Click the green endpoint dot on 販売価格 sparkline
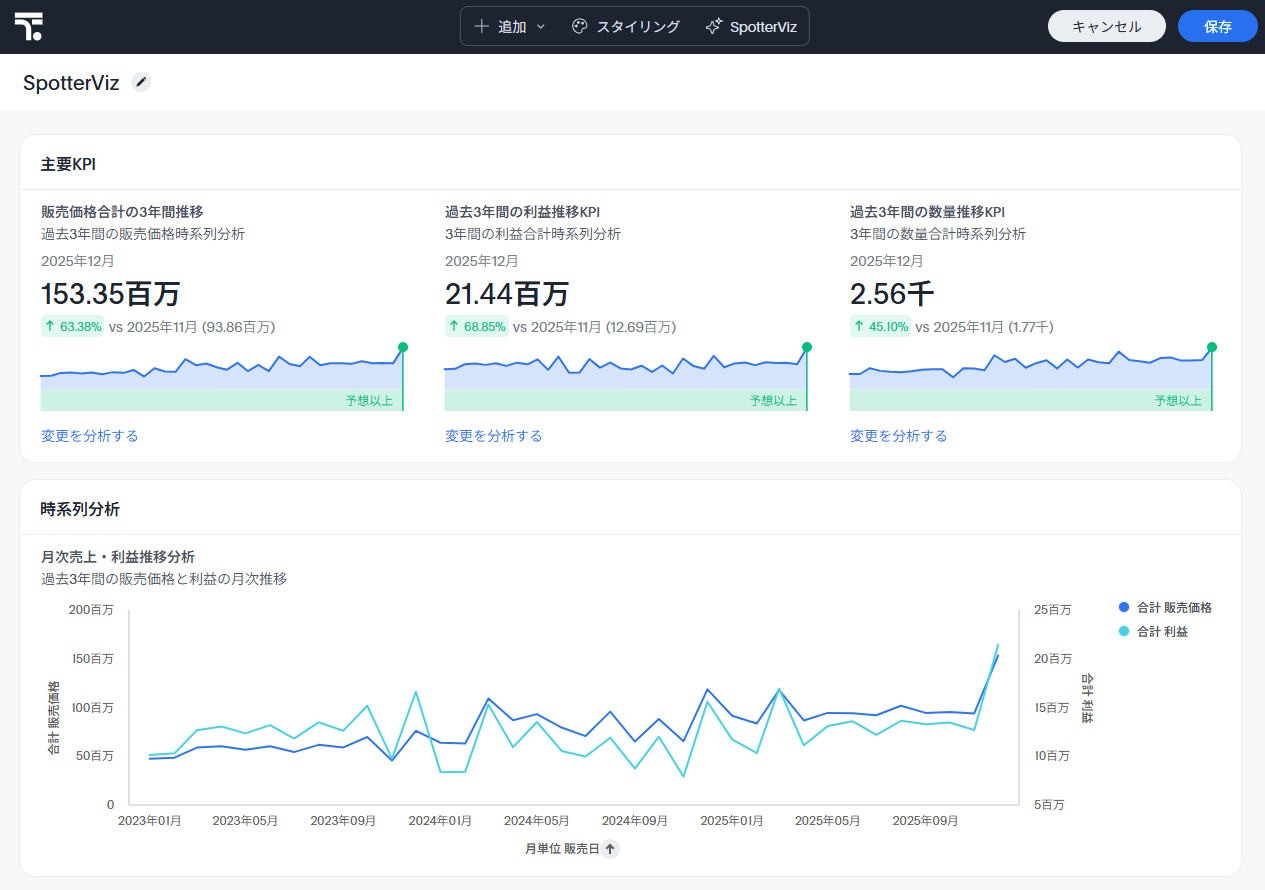Screen dimensions: 1265x890 coord(403,347)
